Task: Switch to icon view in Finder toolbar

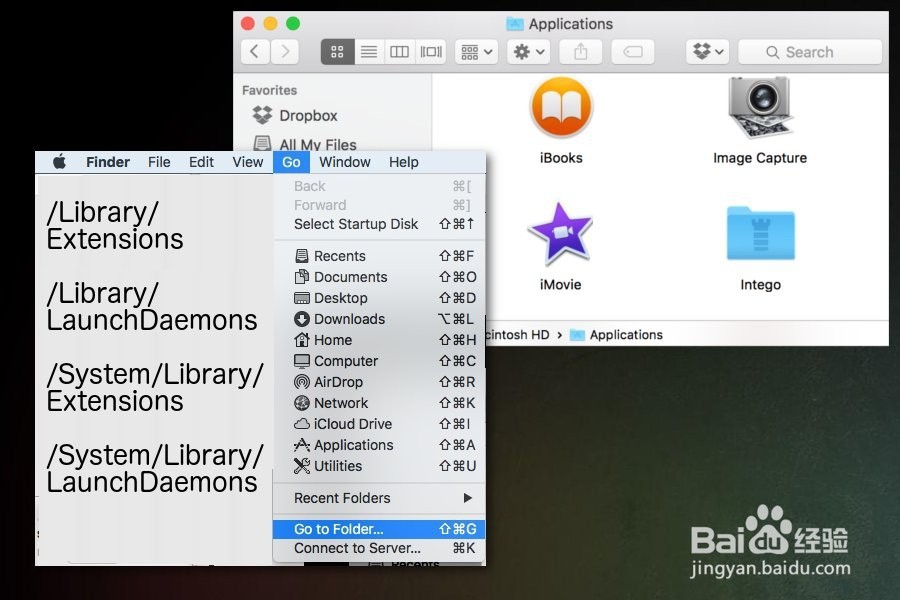Action: [x=338, y=52]
